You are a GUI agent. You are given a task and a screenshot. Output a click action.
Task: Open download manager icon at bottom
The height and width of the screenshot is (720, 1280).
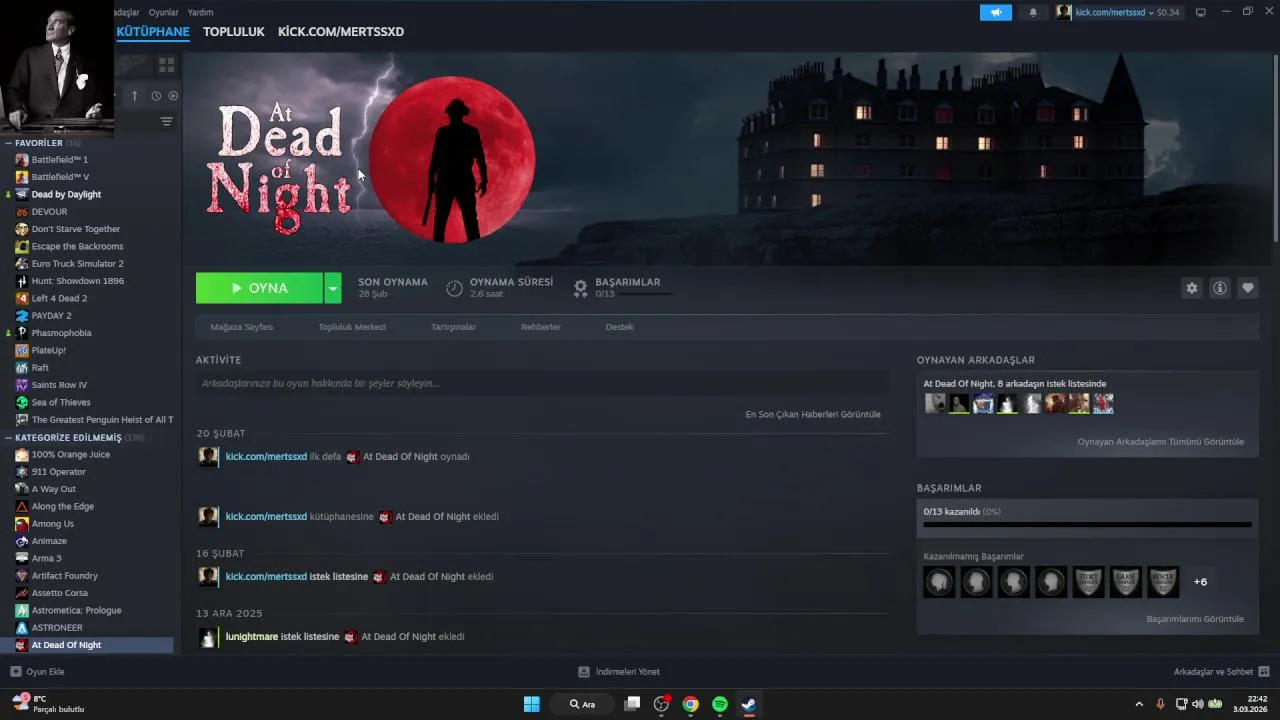[584, 672]
